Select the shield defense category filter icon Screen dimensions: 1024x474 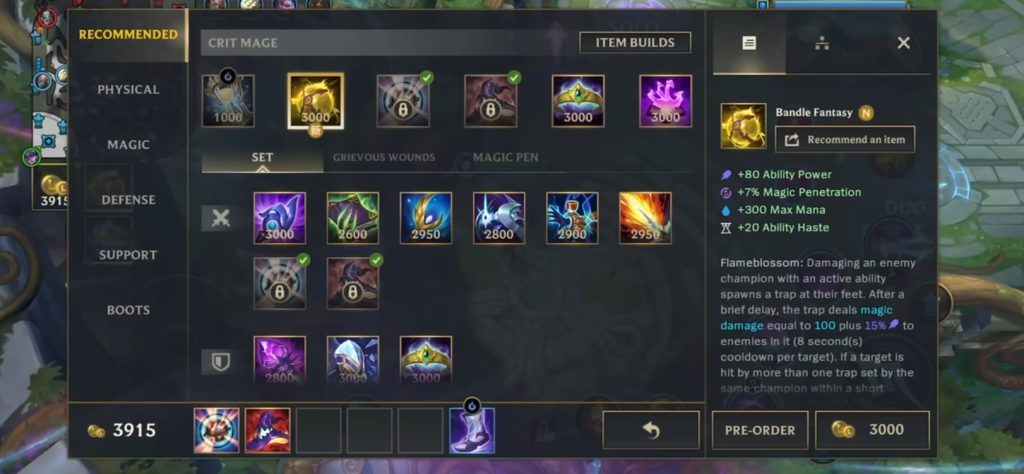click(221, 362)
